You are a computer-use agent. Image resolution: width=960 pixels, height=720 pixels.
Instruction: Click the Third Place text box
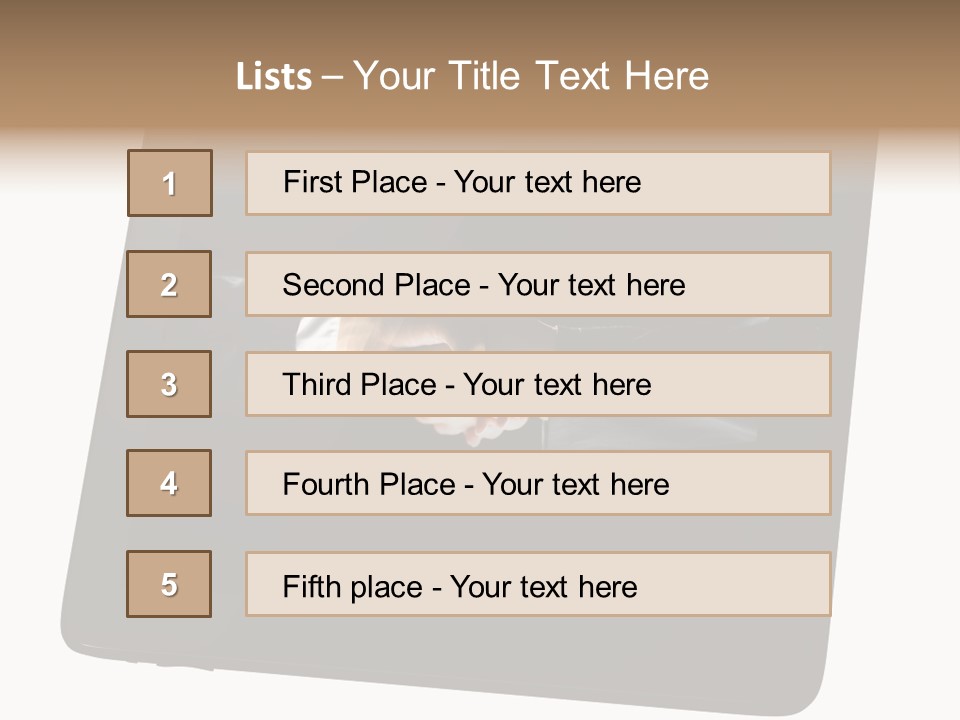coord(538,384)
